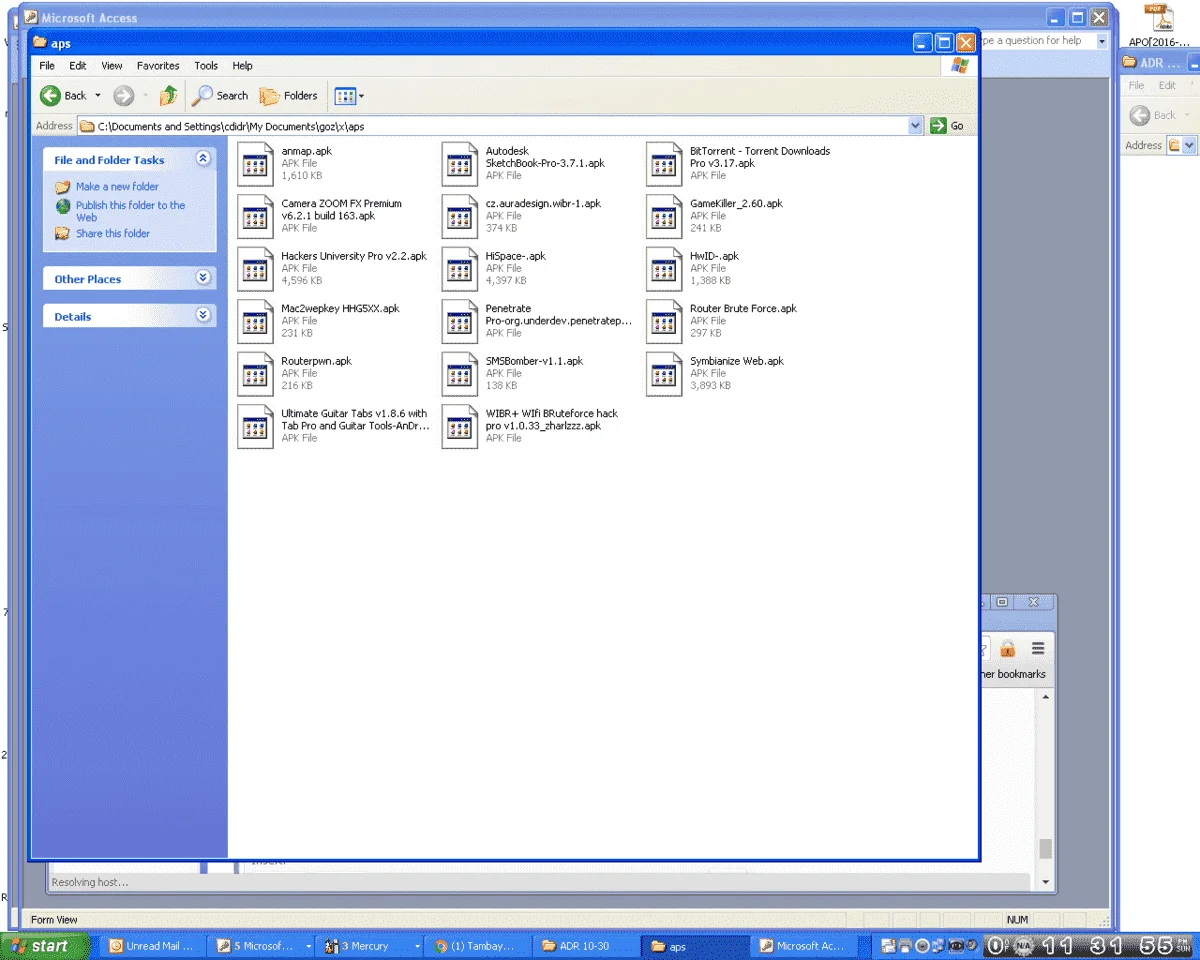The width and height of the screenshot is (1200, 960).
Task: Select the HiSpace-.apk file icon
Action: click(460, 269)
